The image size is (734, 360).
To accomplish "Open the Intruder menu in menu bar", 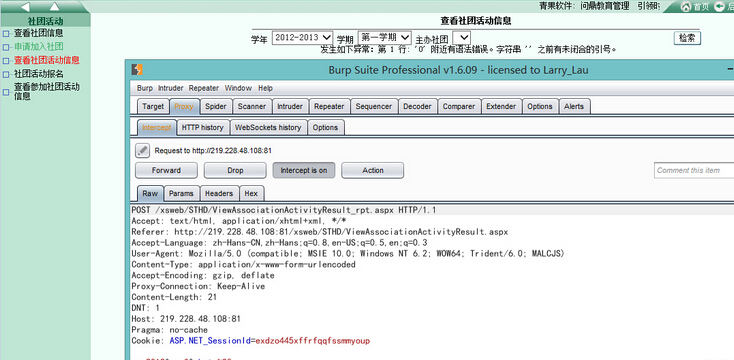I will (x=171, y=88).
